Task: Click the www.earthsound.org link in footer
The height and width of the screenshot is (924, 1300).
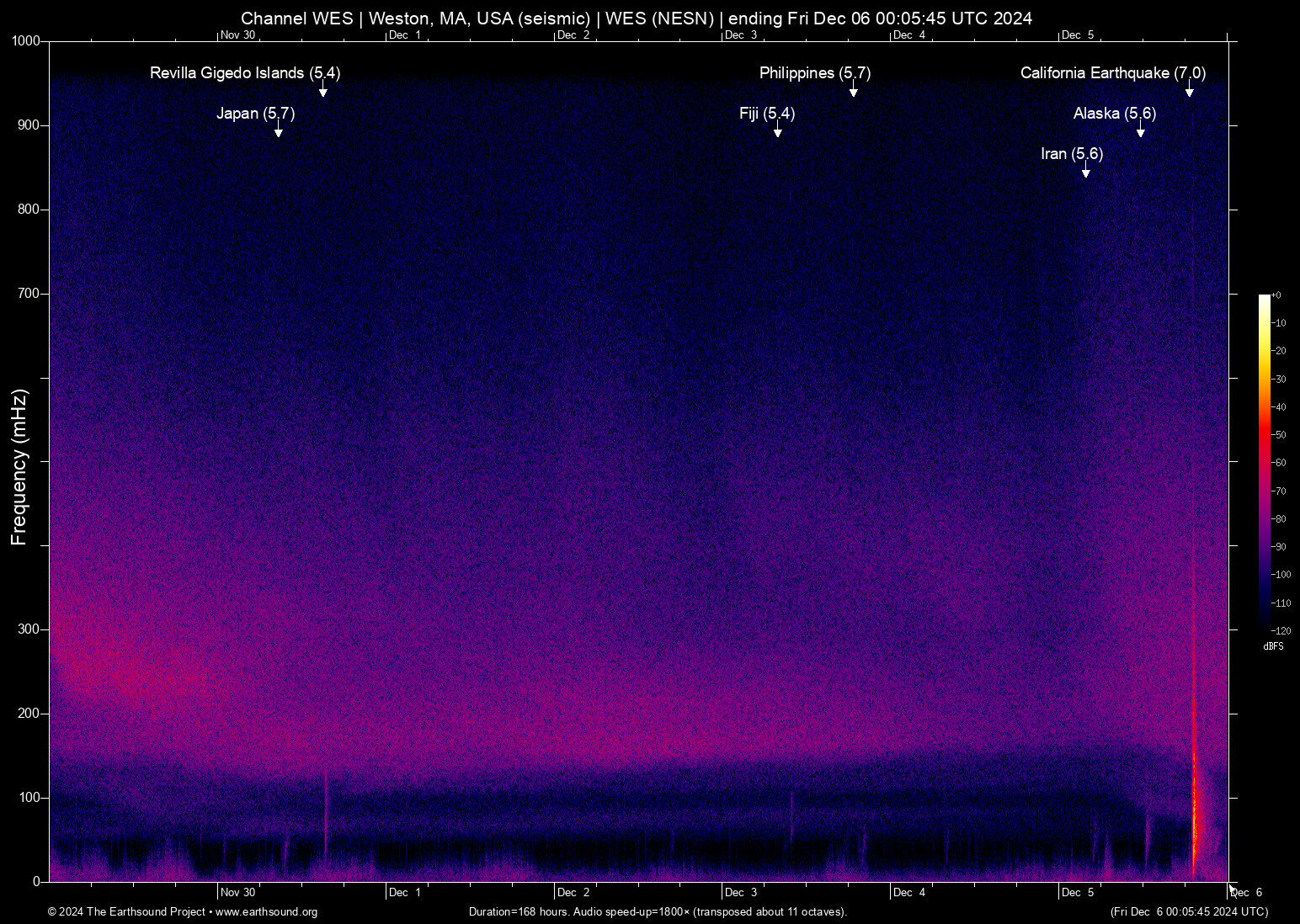Action: click(x=266, y=911)
